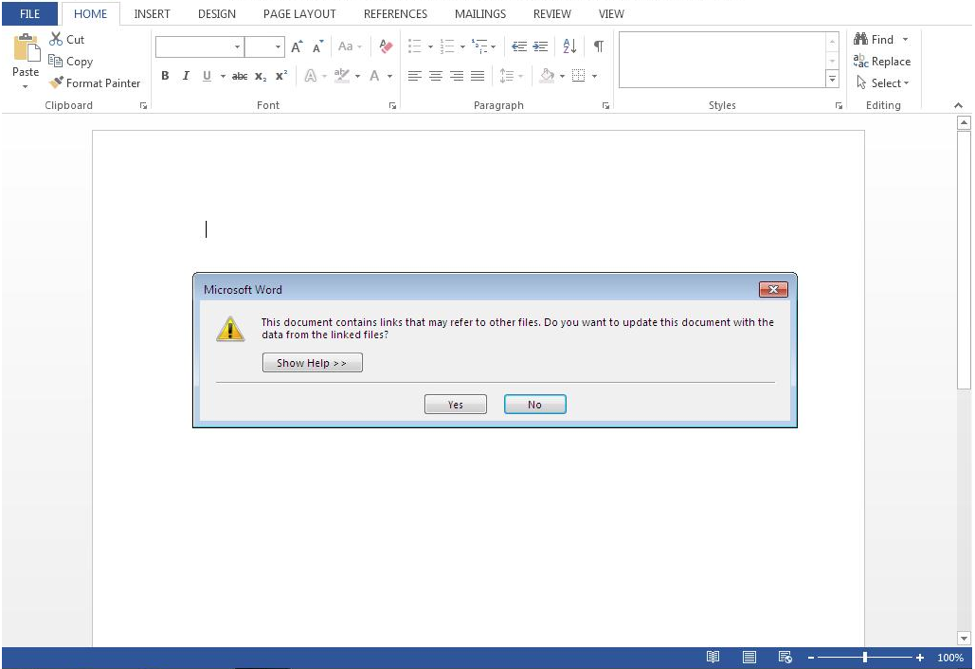975x669 pixels.
Task: Toggle show paragraph marks
Action: 598,47
